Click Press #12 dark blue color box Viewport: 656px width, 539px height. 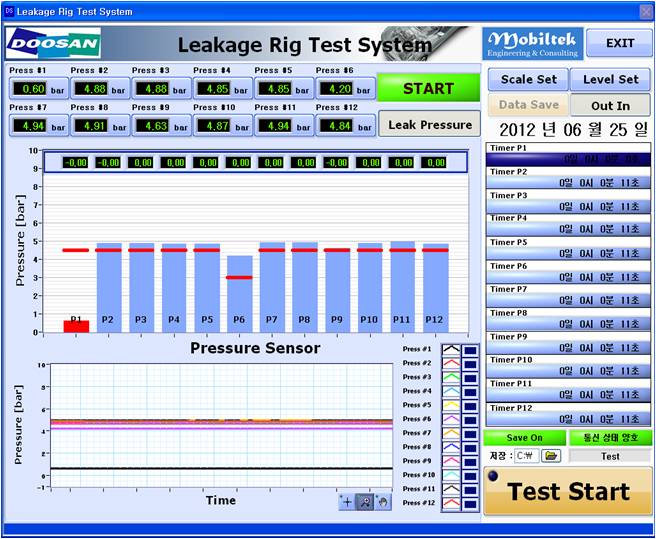470,503
